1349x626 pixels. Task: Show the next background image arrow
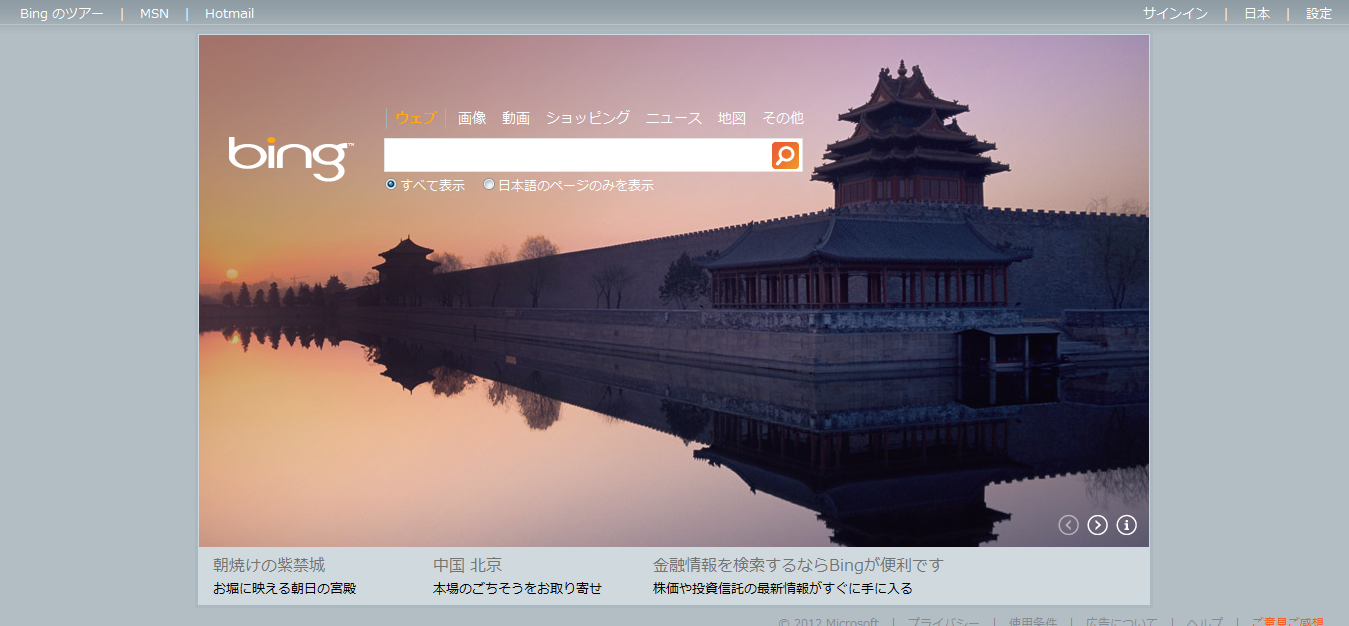click(1097, 525)
